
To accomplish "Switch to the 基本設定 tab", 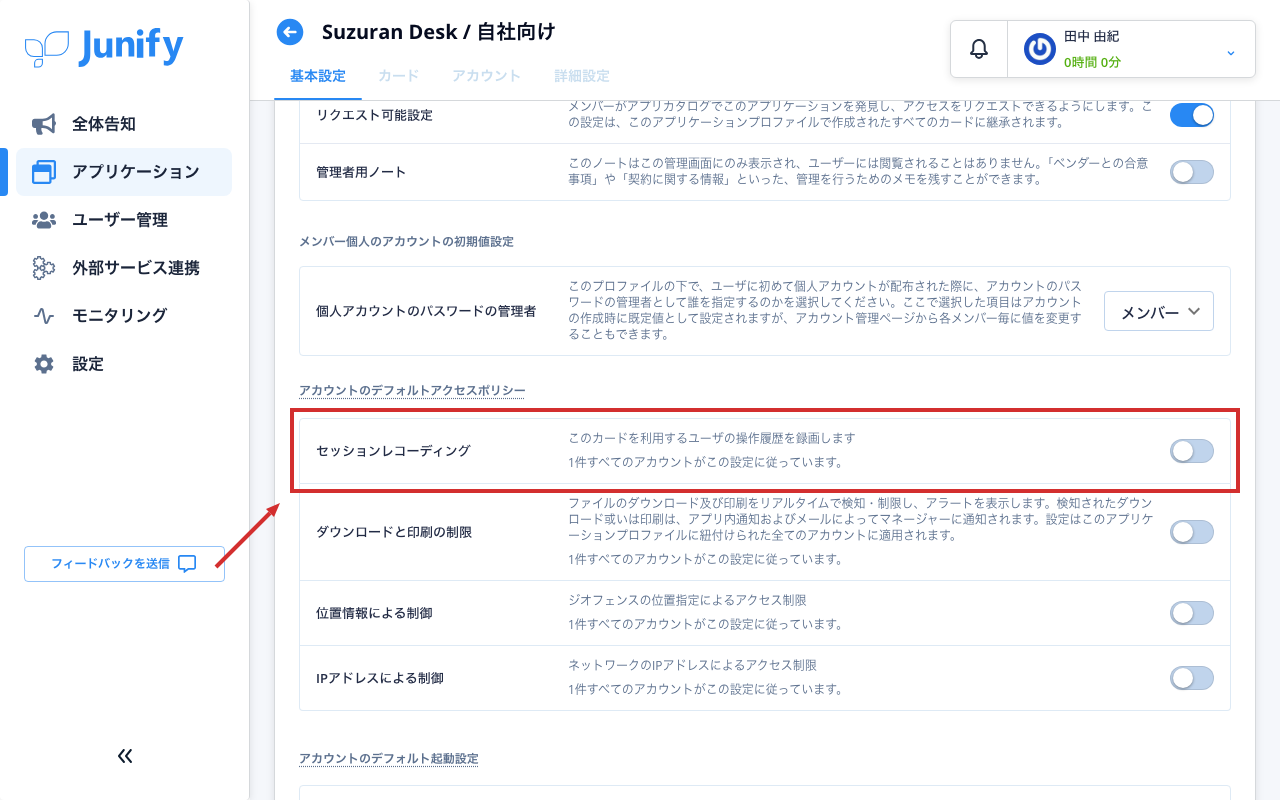I will [318, 76].
